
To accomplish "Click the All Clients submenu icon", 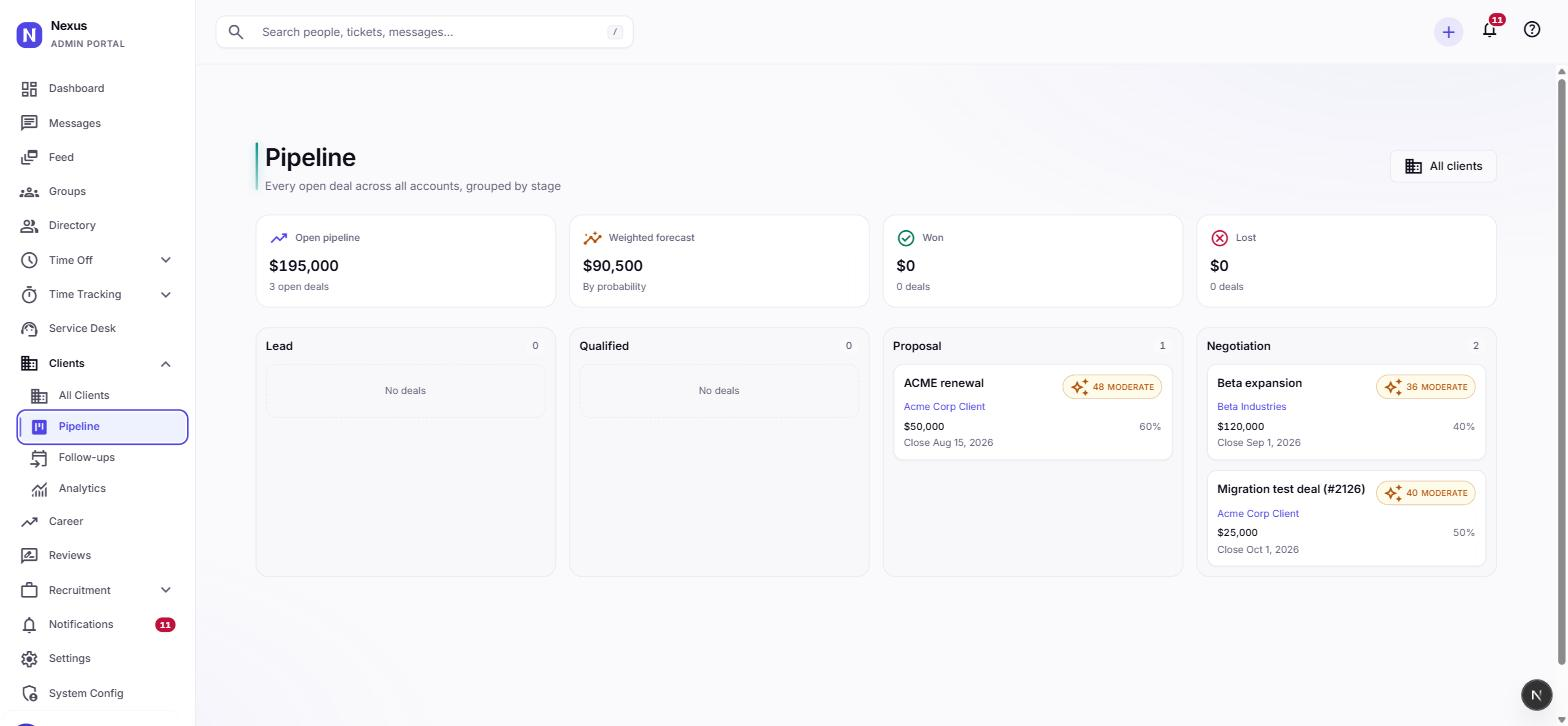I will pyautogui.click(x=39, y=396).
